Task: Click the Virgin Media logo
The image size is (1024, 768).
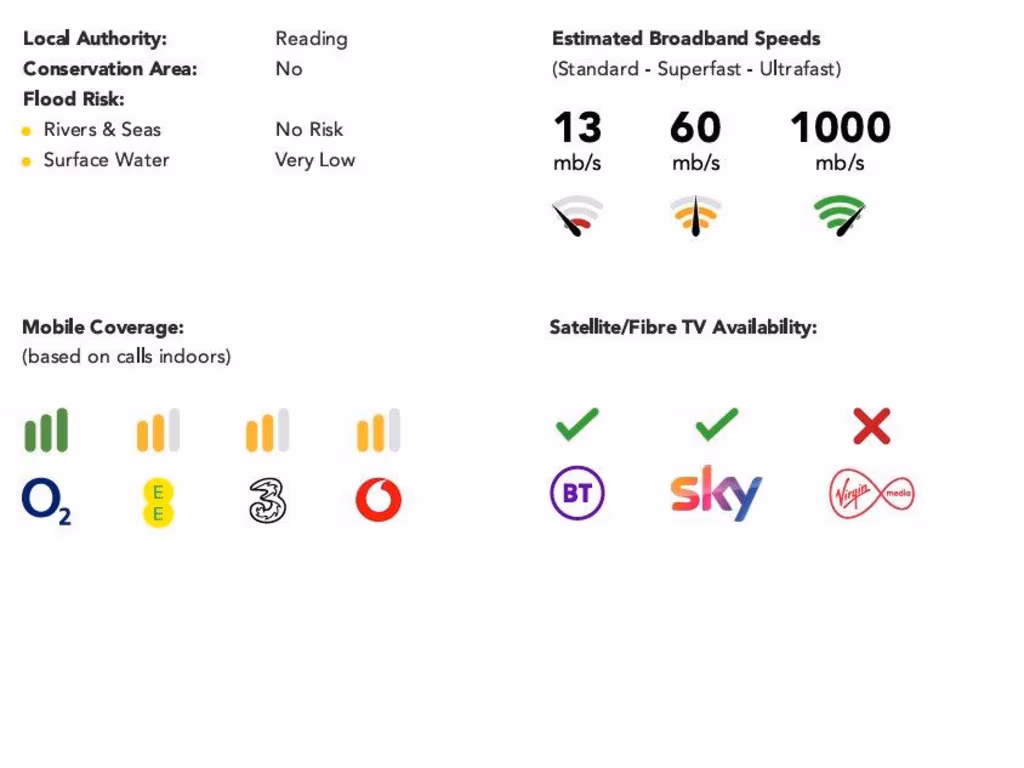Action: [871, 494]
